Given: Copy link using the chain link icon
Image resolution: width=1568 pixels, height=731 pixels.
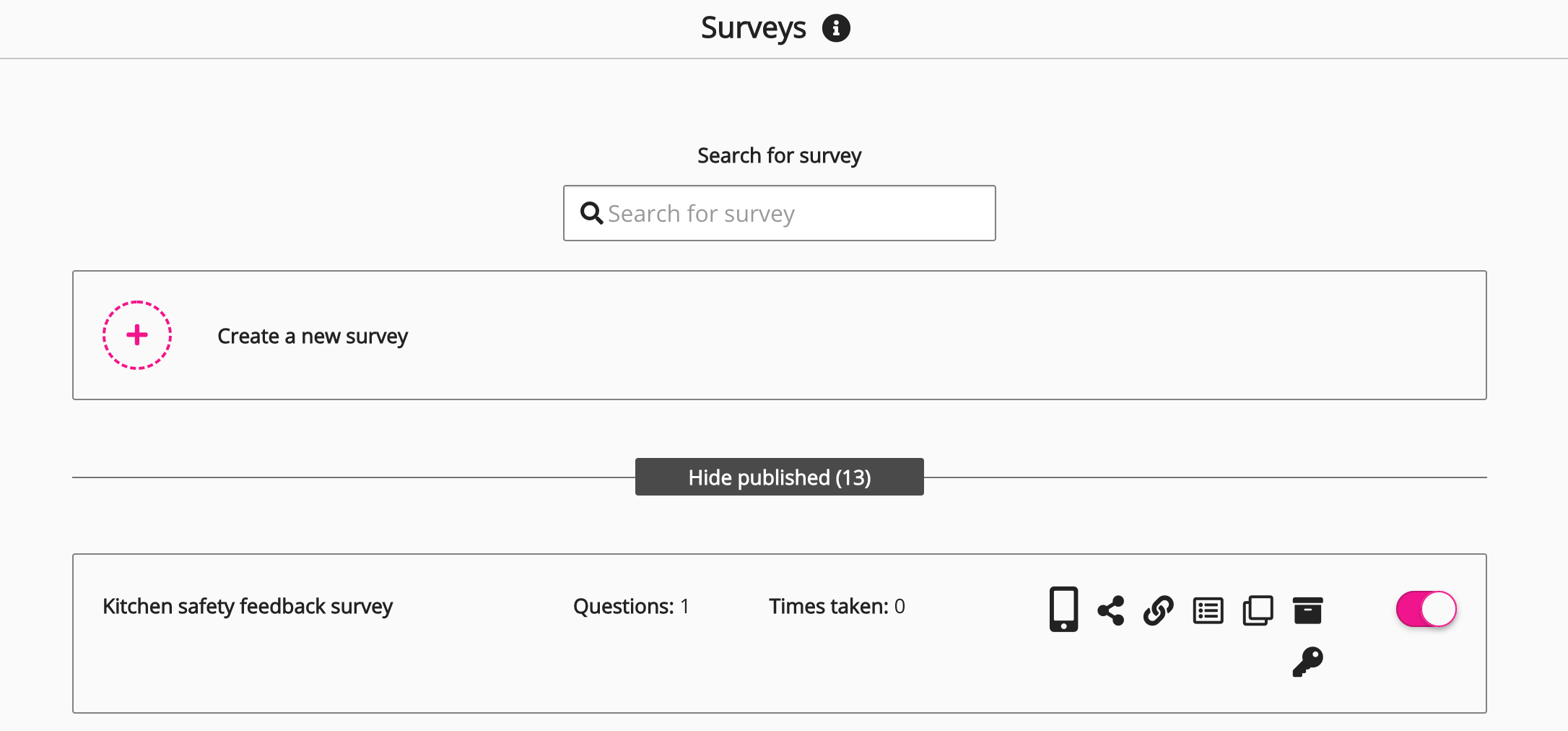Looking at the screenshot, I should (1159, 610).
